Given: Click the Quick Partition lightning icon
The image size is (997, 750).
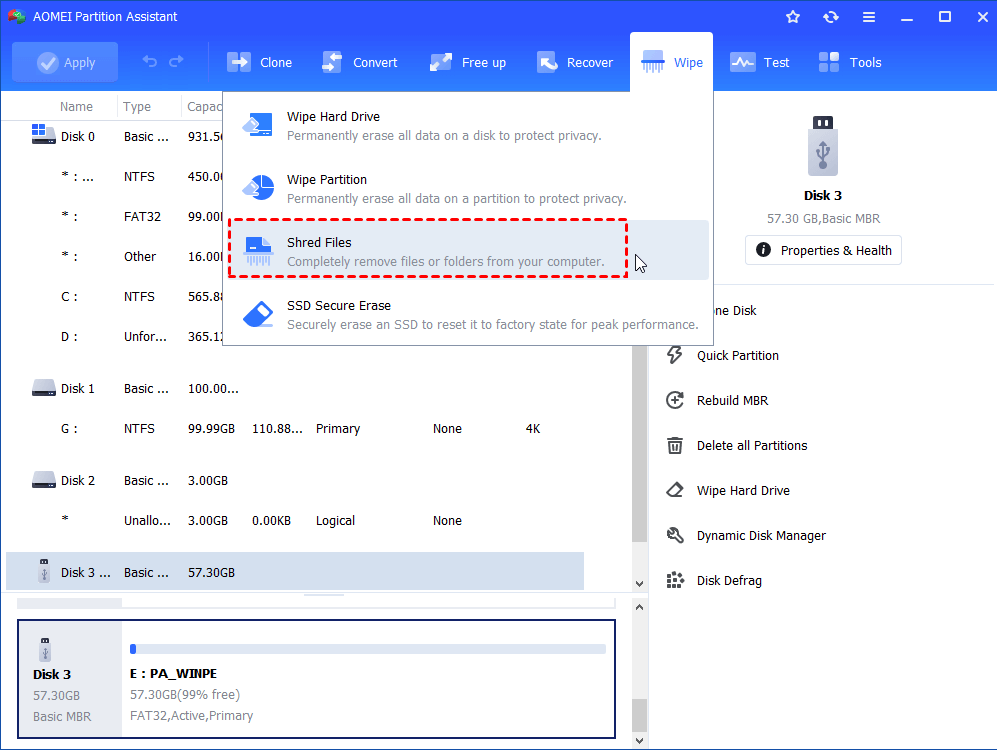Looking at the screenshot, I should click(x=675, y=355).
